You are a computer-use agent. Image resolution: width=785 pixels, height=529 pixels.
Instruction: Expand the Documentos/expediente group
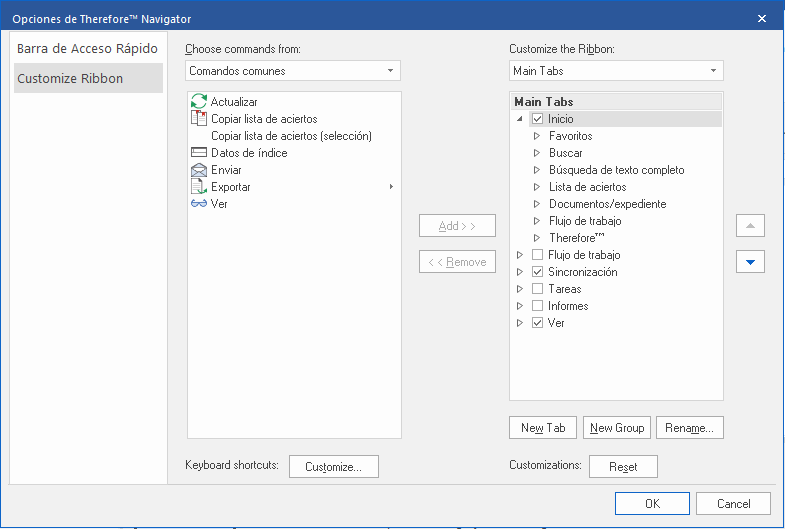pos(537,204)
